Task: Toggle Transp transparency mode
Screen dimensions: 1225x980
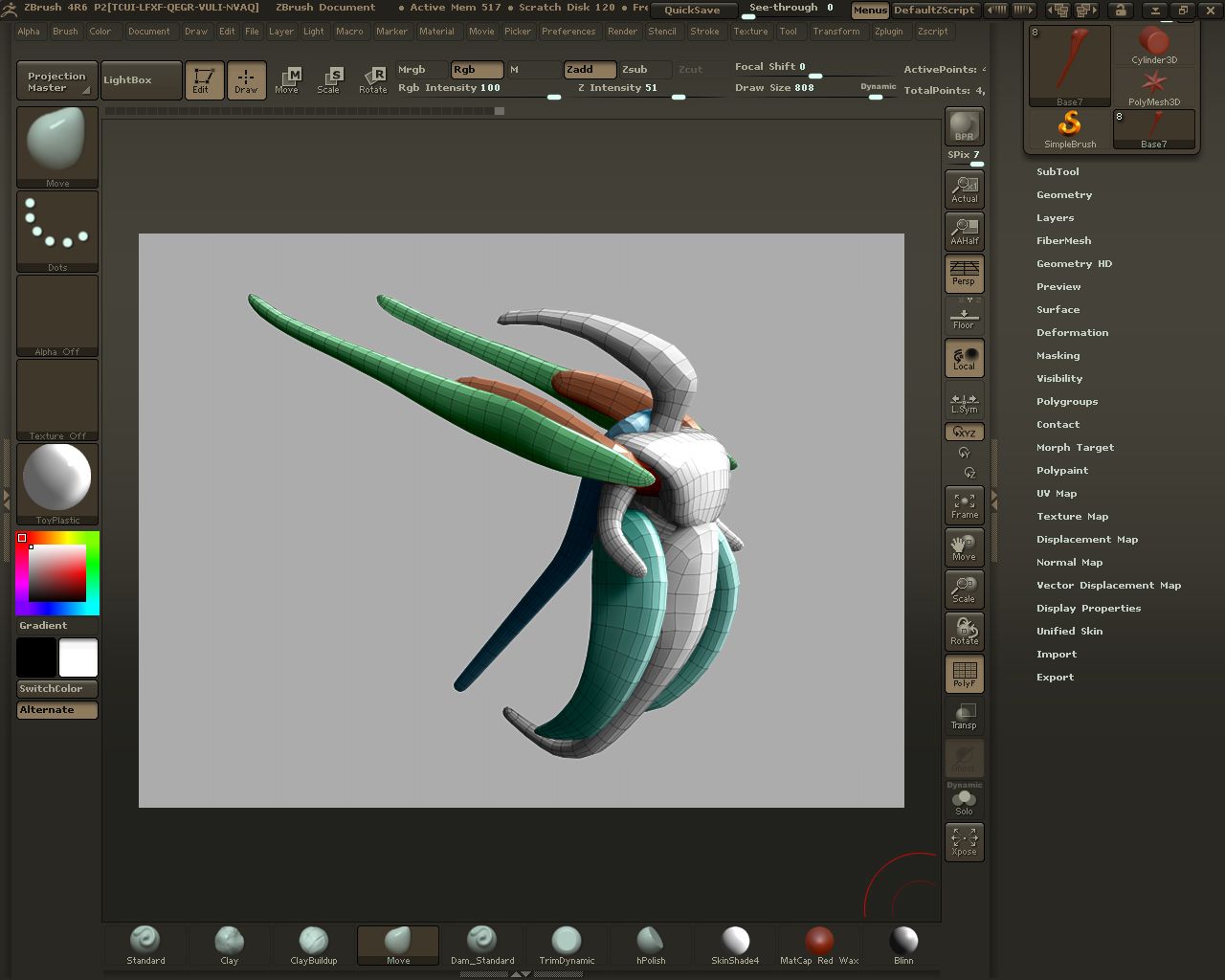Action: click(964, 715)
